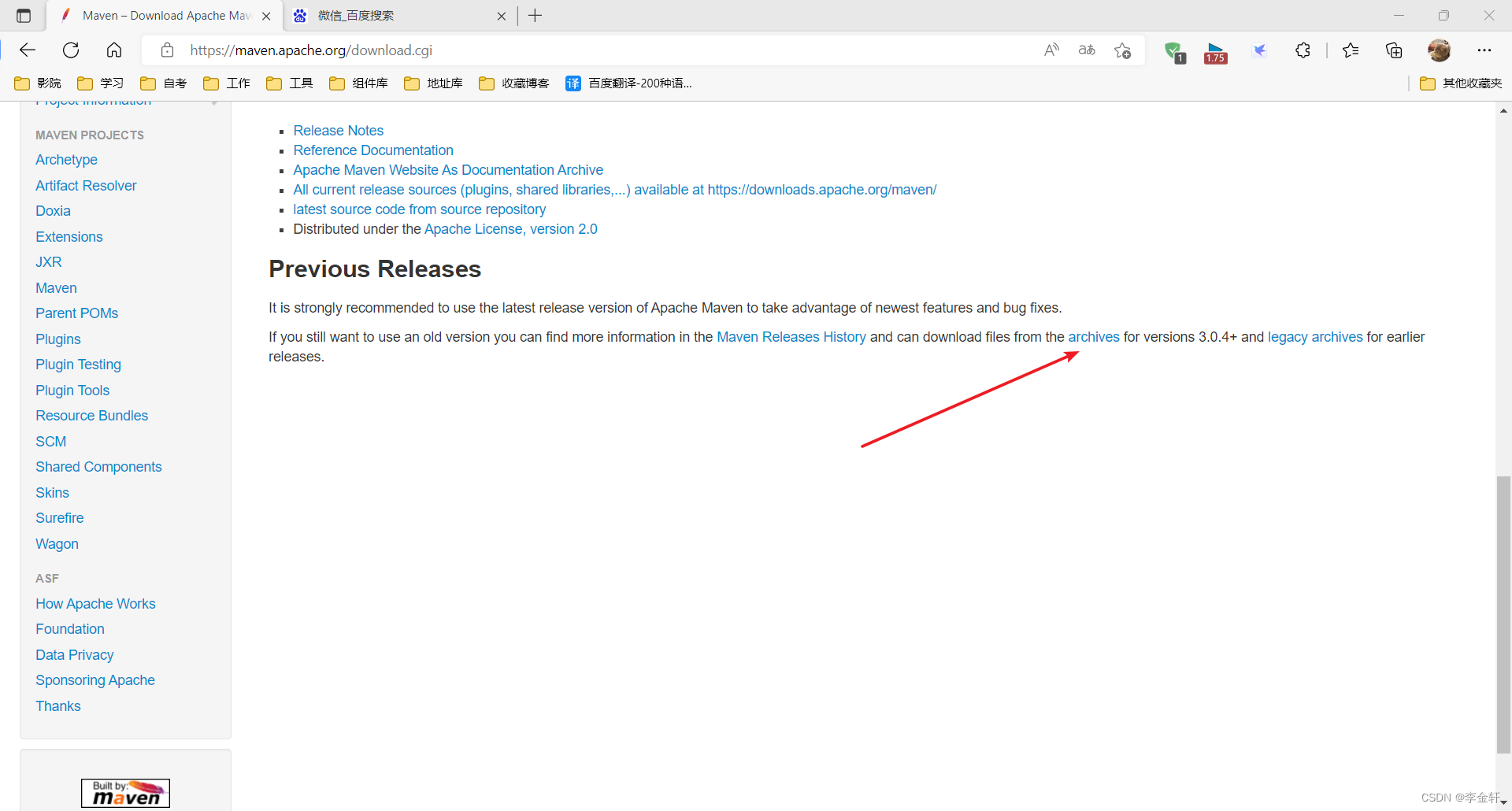This screenshot has width=1512, height=811.
Task: Open All current release sources link
Action: point(615,190)
